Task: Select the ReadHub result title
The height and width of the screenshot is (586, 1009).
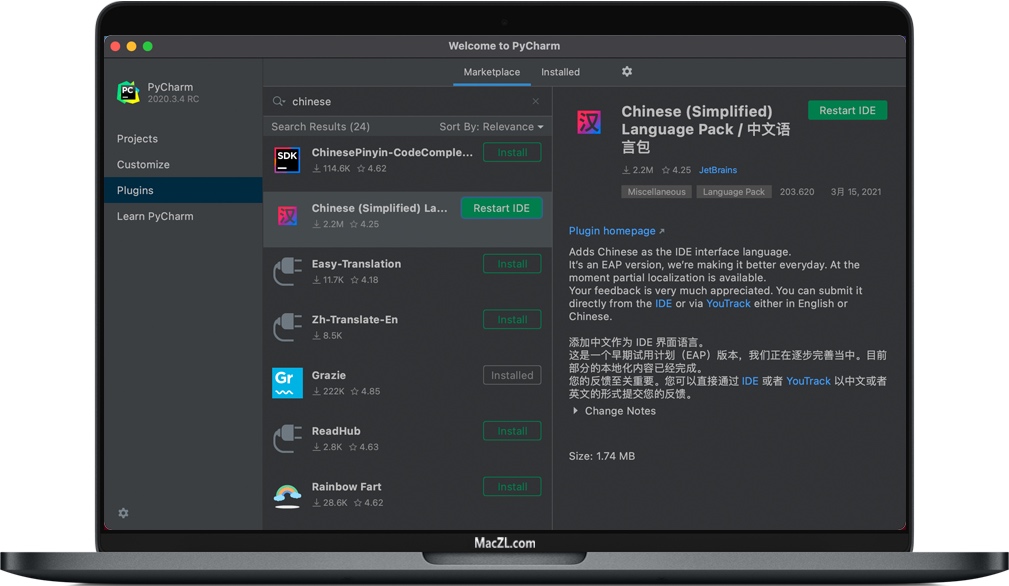Action: point(336,431)
